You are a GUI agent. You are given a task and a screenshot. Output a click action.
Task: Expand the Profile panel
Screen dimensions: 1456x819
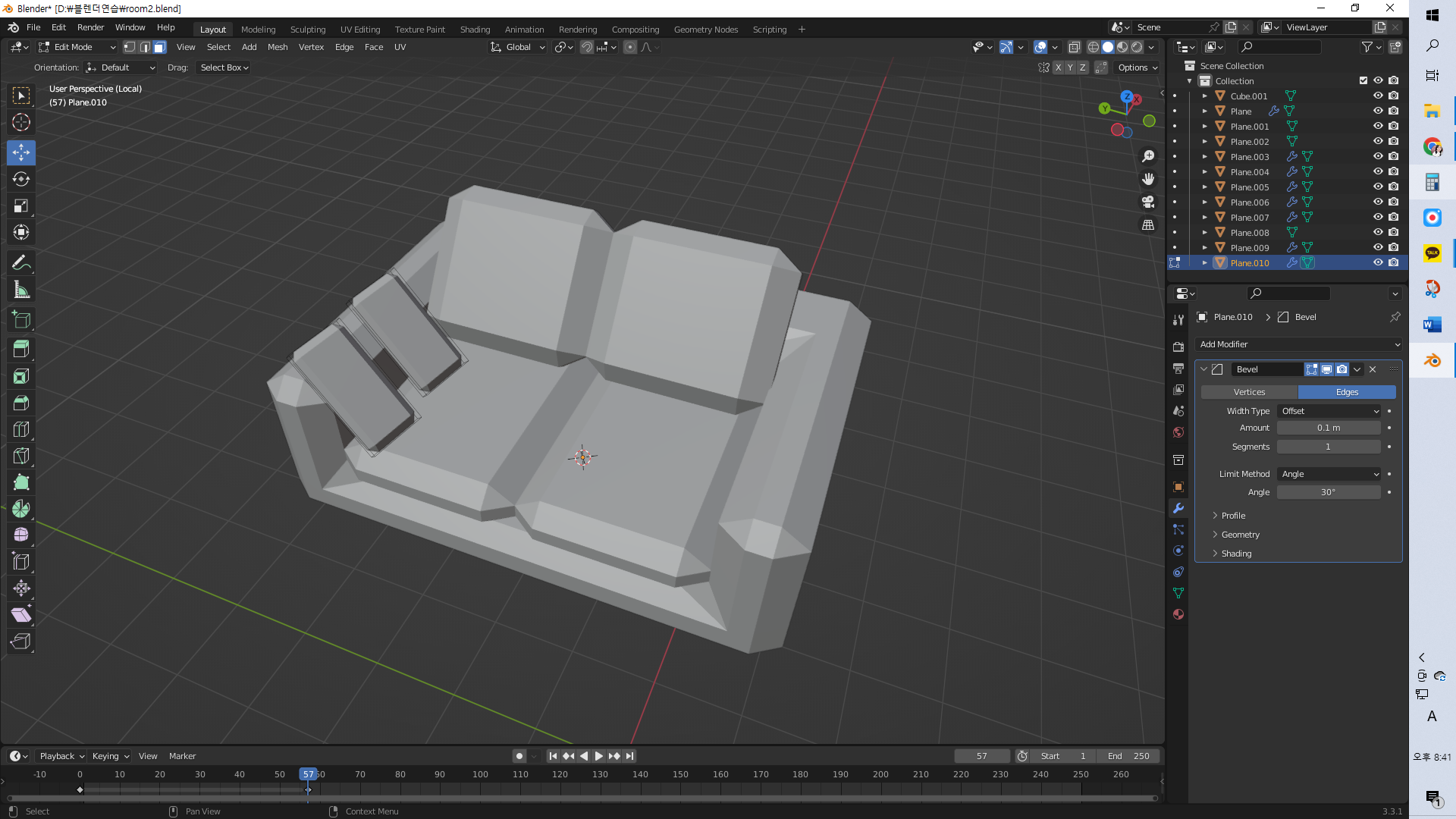click(1233, 516)
